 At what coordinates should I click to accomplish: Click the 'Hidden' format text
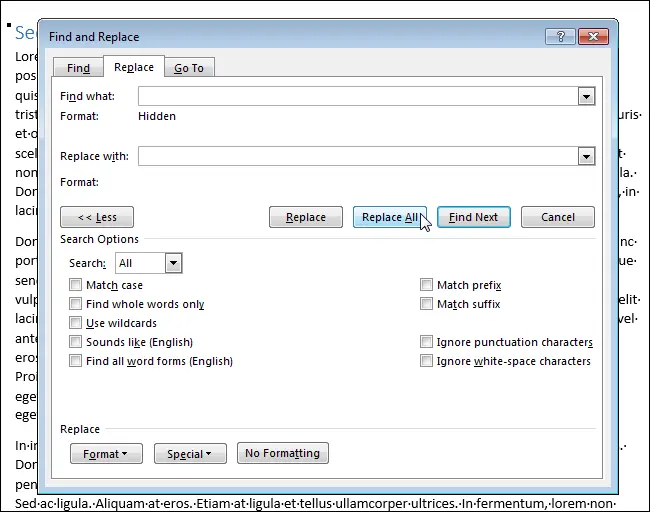click(x=157, y=116)
